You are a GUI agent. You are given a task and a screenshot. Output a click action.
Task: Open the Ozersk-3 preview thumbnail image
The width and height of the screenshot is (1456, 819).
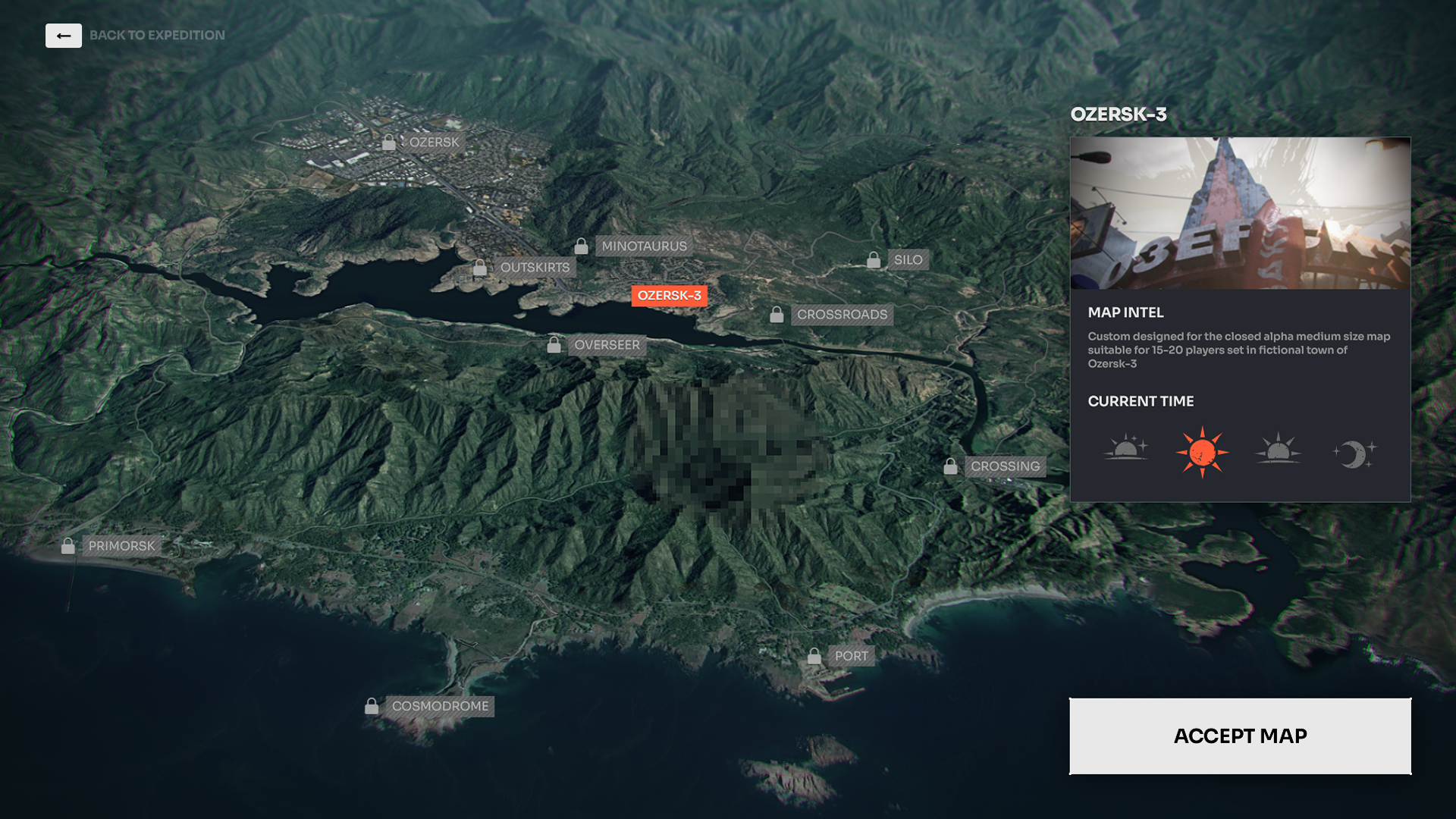click(1240, 213)
